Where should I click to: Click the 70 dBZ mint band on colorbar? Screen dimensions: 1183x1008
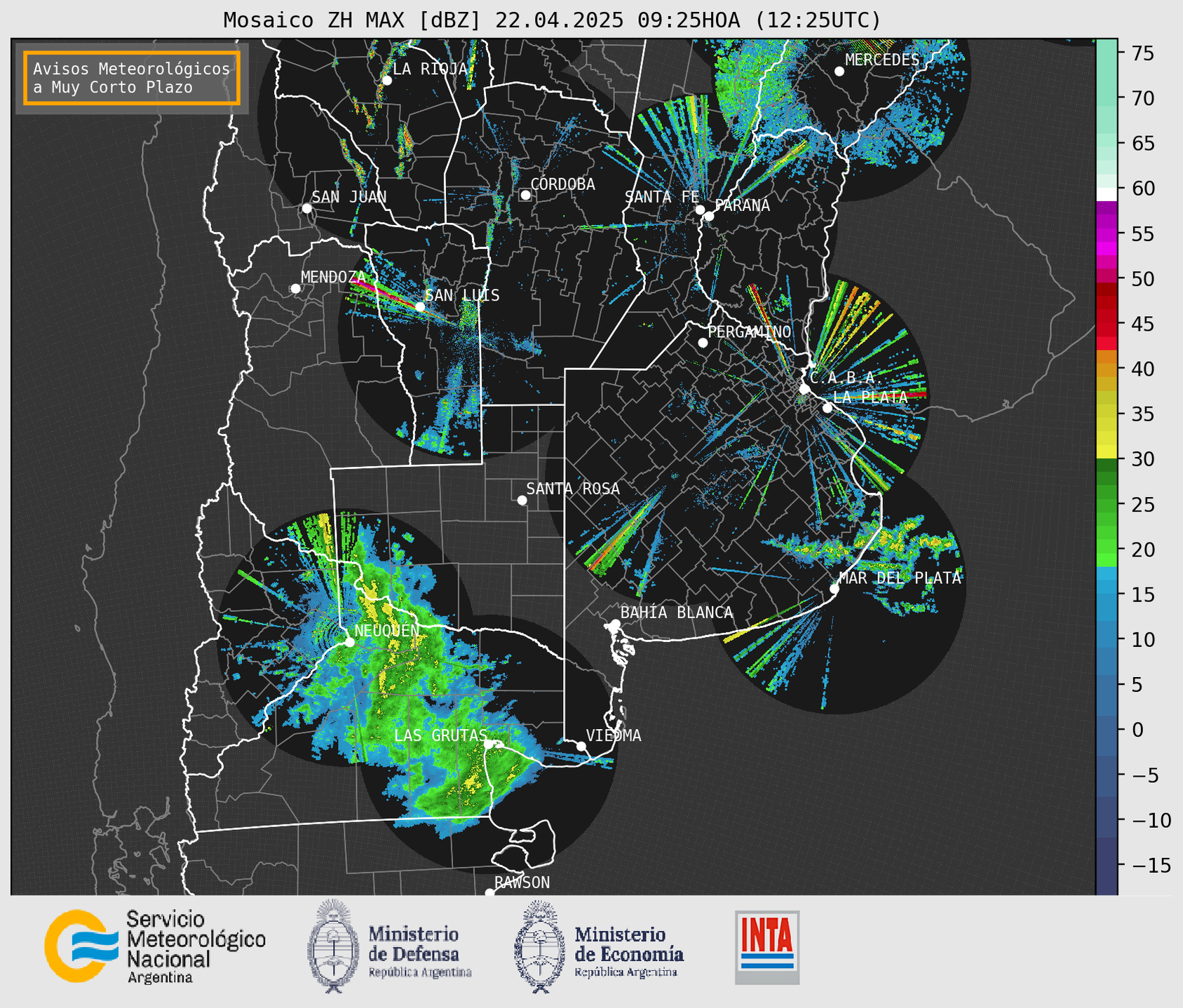[1107, 99]
